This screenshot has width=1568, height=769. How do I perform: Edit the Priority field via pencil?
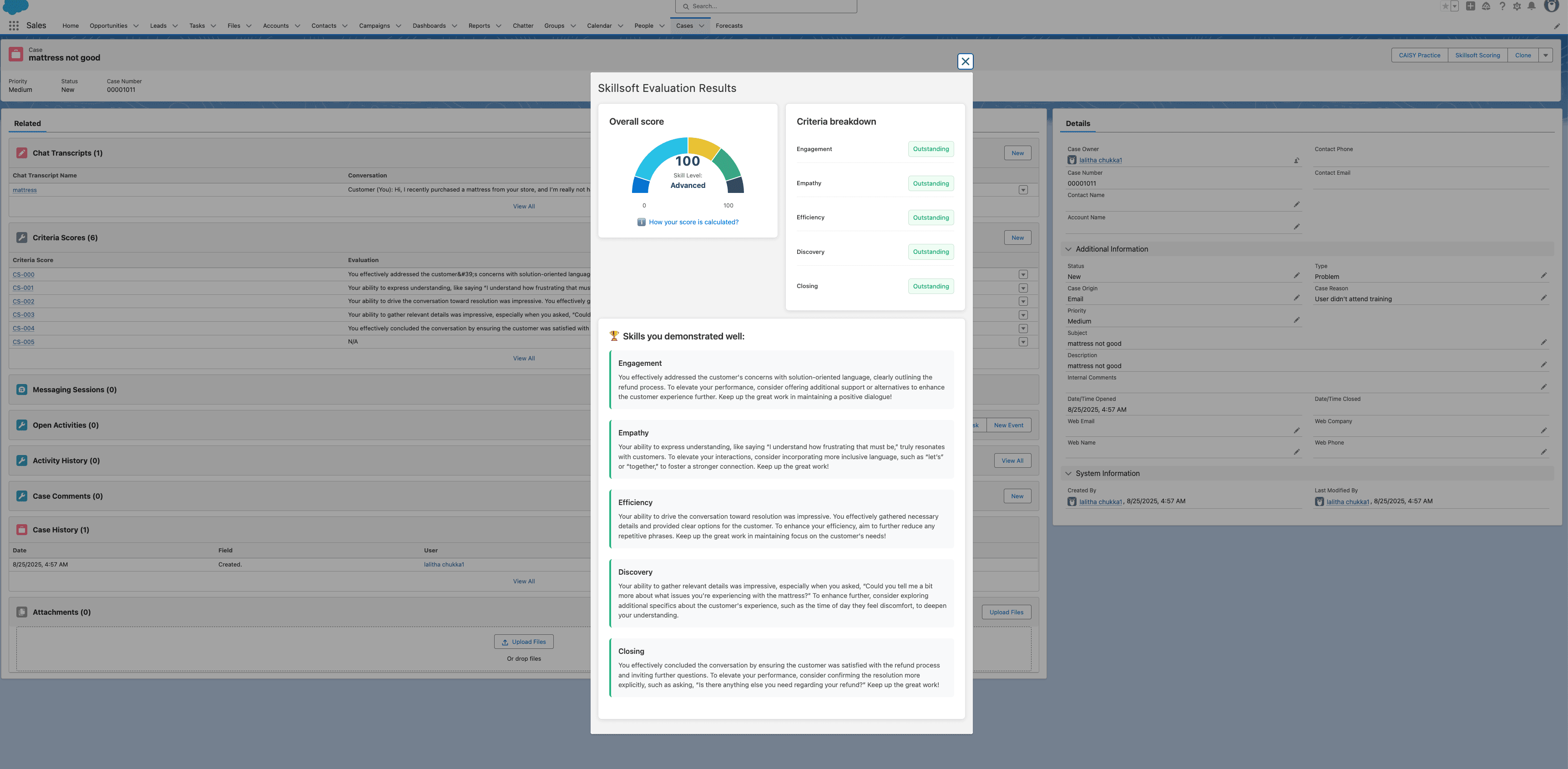tap(1296, 320)
